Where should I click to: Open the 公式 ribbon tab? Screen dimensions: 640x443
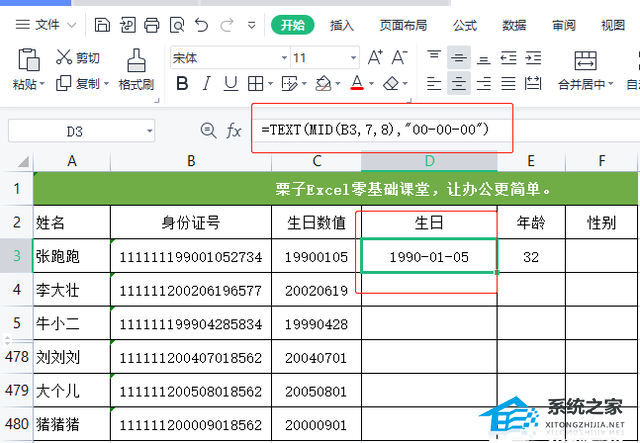pyautogui.click(x=464, y=25)
